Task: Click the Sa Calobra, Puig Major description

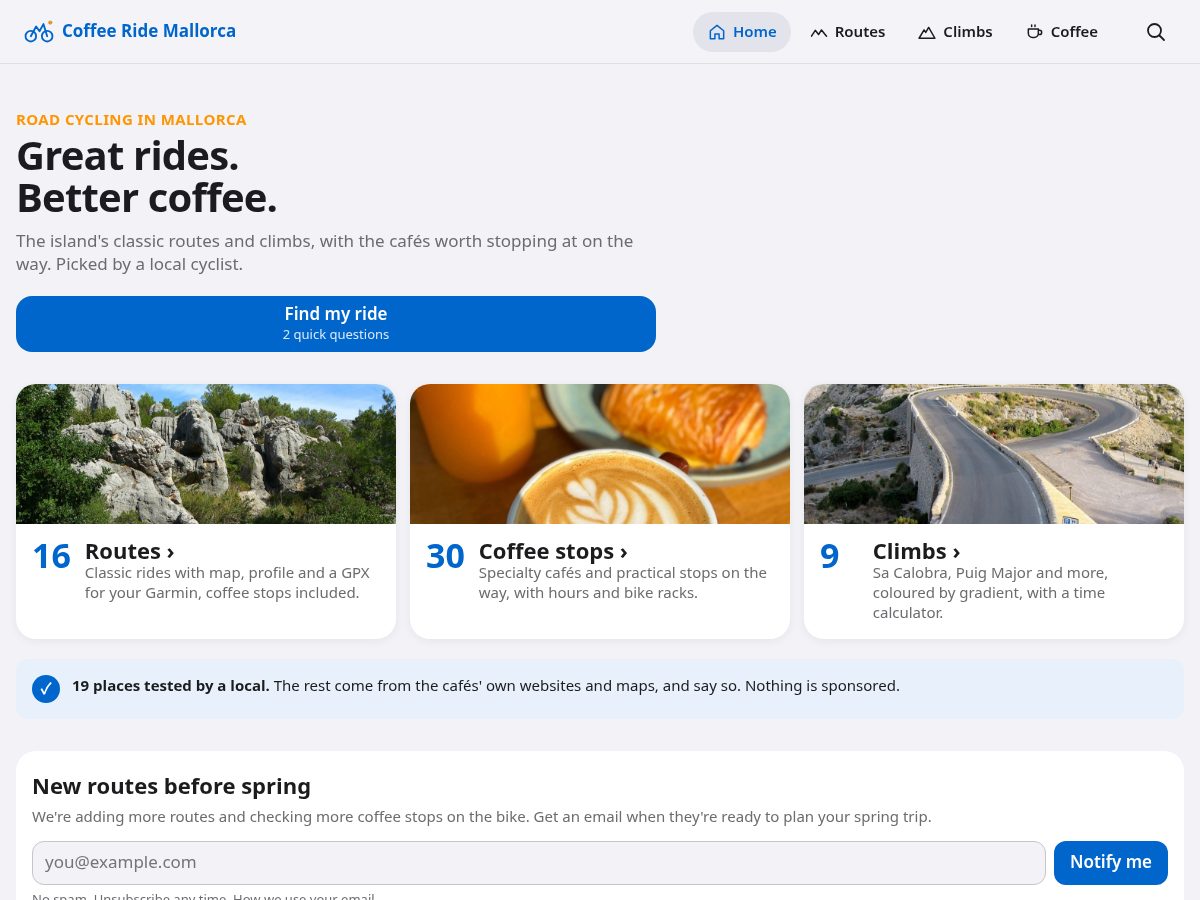Action: point(990,593)
